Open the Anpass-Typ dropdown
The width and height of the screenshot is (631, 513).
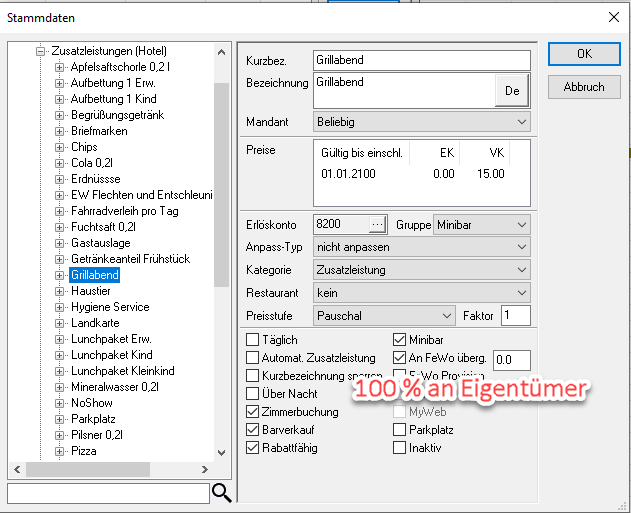421,247
